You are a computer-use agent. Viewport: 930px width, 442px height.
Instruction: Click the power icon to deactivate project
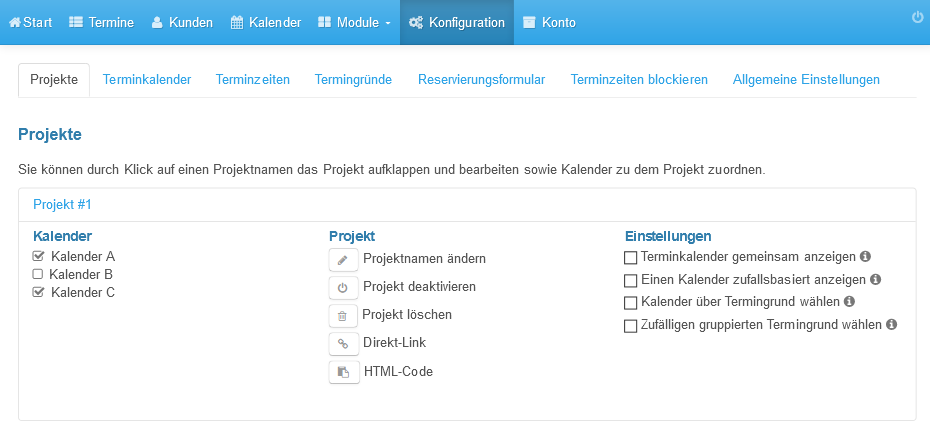point(343,288)
